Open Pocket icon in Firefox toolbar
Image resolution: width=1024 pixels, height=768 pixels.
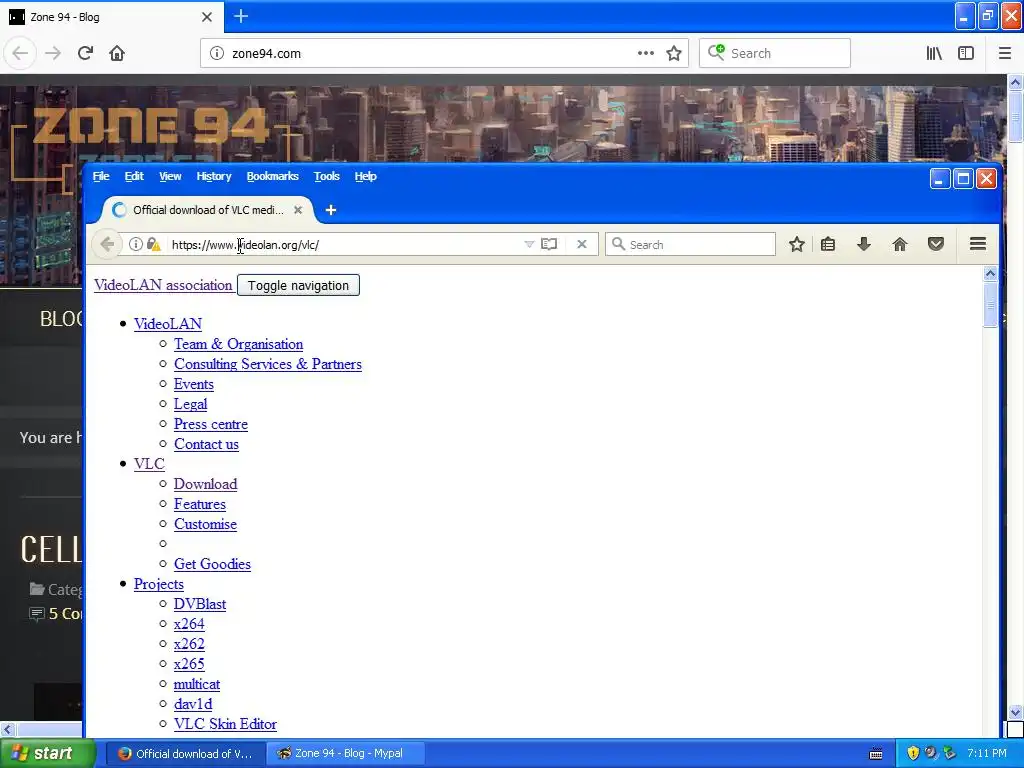coord(936,244)
